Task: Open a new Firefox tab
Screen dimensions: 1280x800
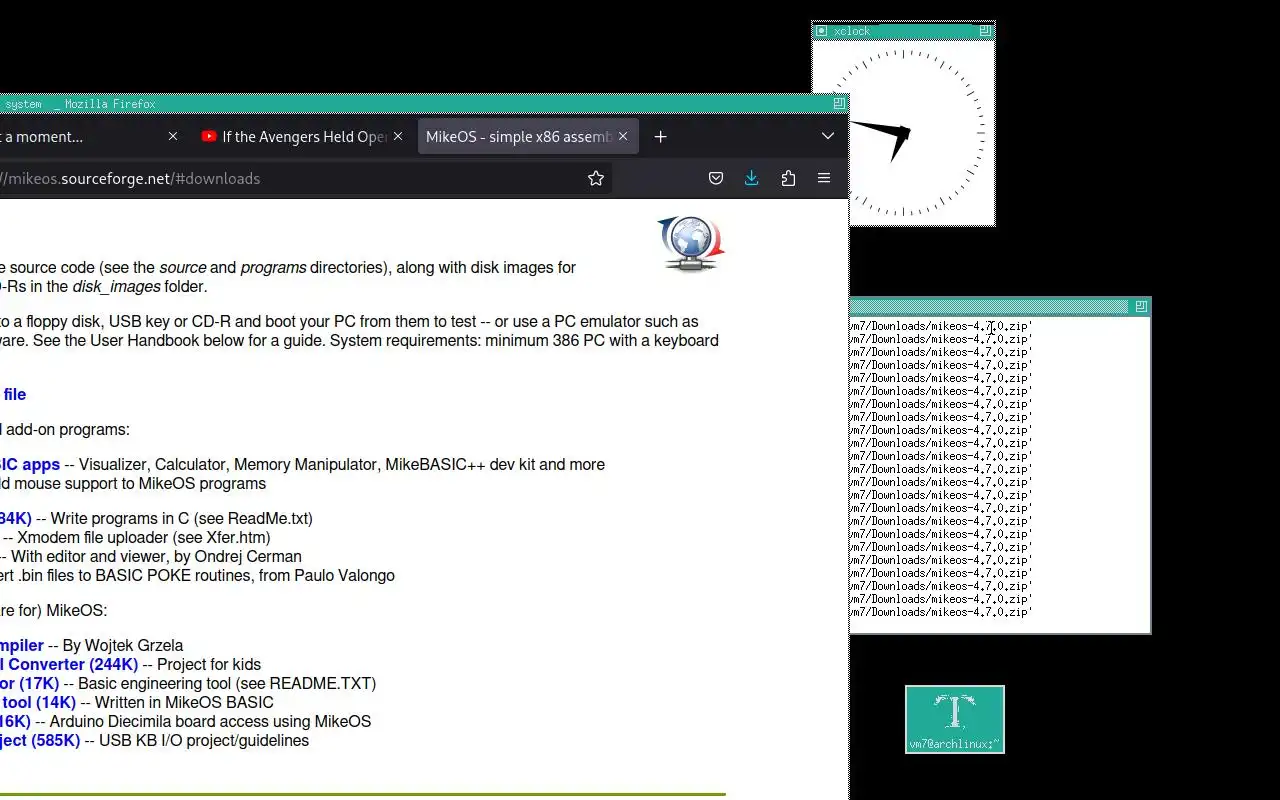Action: 660,137
